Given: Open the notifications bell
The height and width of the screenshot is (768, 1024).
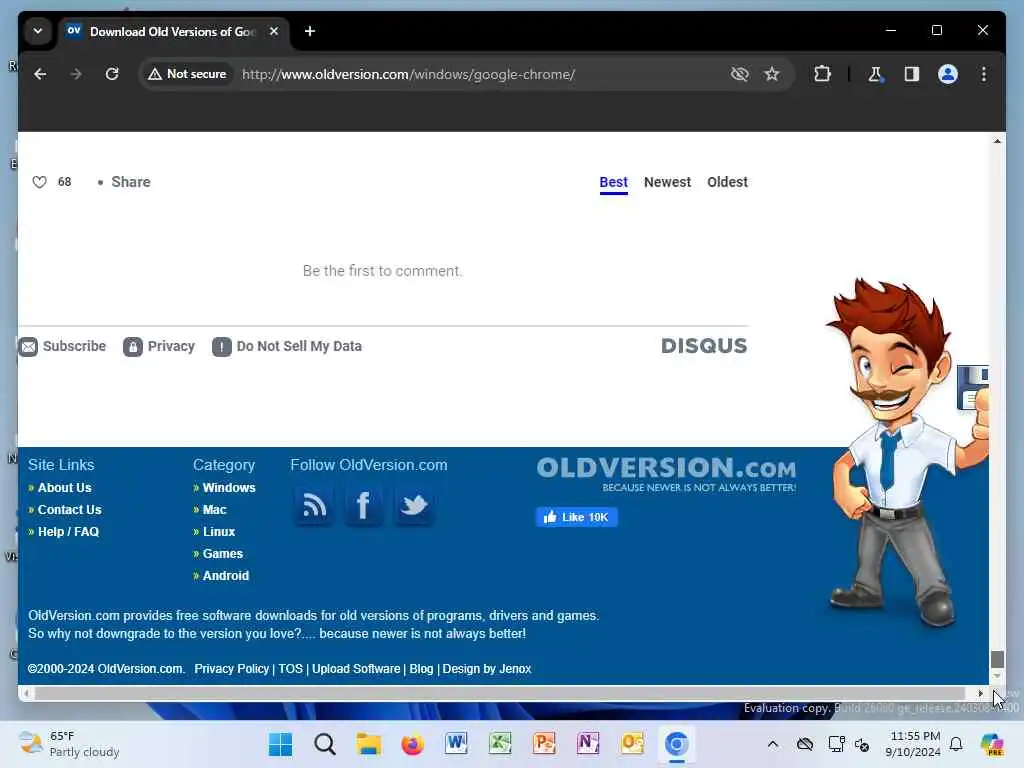Looking at the screenshot, I should [x=956, y=744].
